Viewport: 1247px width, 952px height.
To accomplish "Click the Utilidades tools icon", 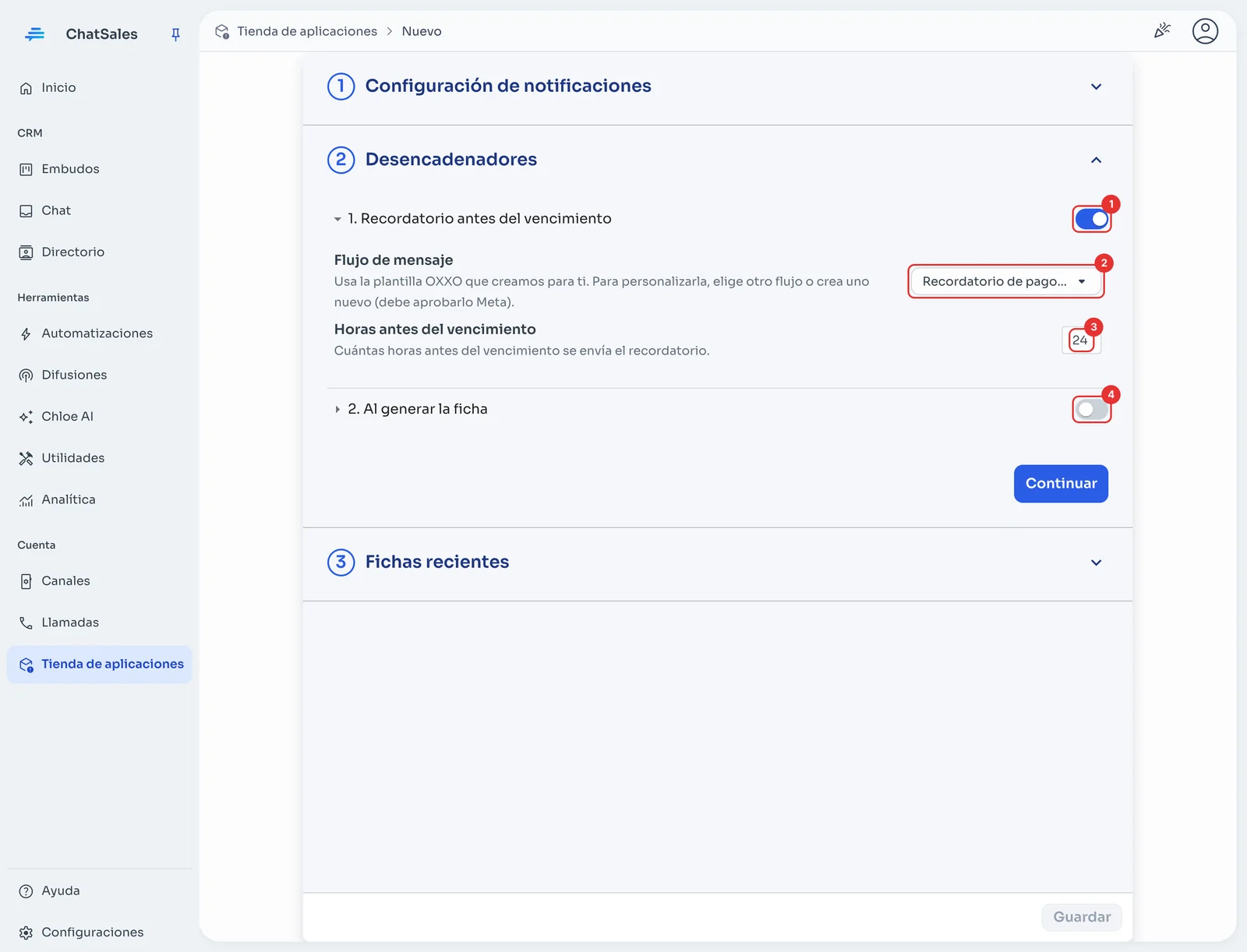I will pyautogui.click(x=26, y=458).
